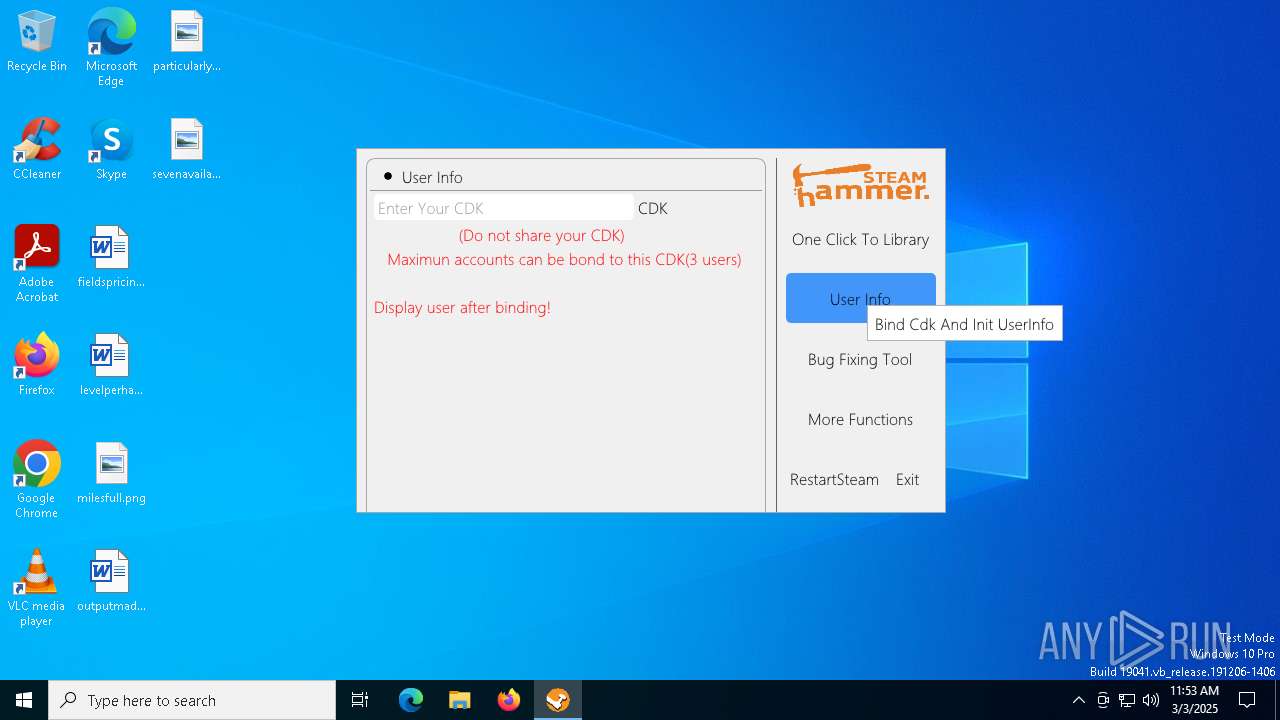Screen dimensions: 1280x720
Task: Show hidden system tray icons
Action: click(x=1078, y=700)
